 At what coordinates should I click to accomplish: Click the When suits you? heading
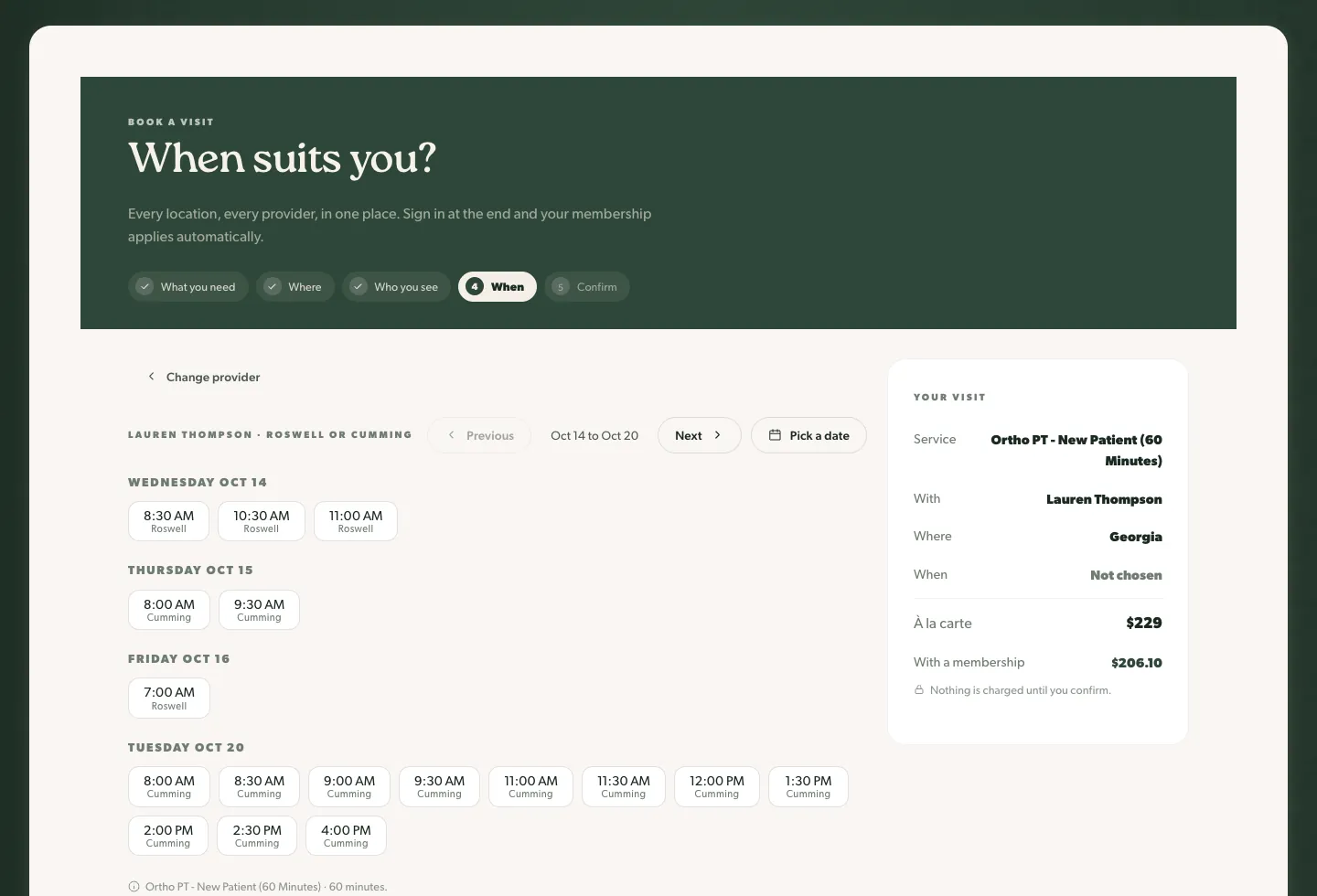point(282,158)
